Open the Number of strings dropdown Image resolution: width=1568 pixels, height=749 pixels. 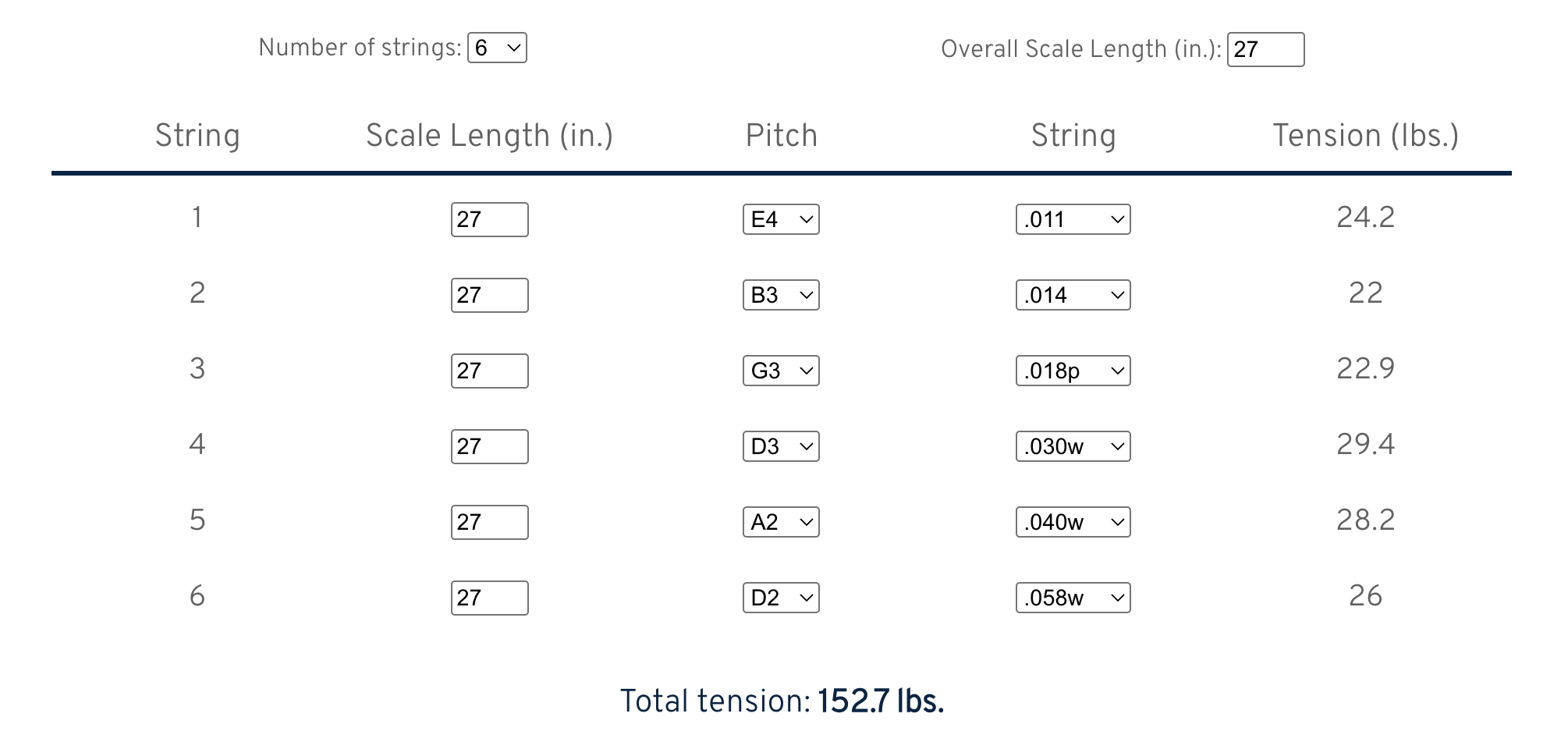pyautogui.click(x=497, y=48)
